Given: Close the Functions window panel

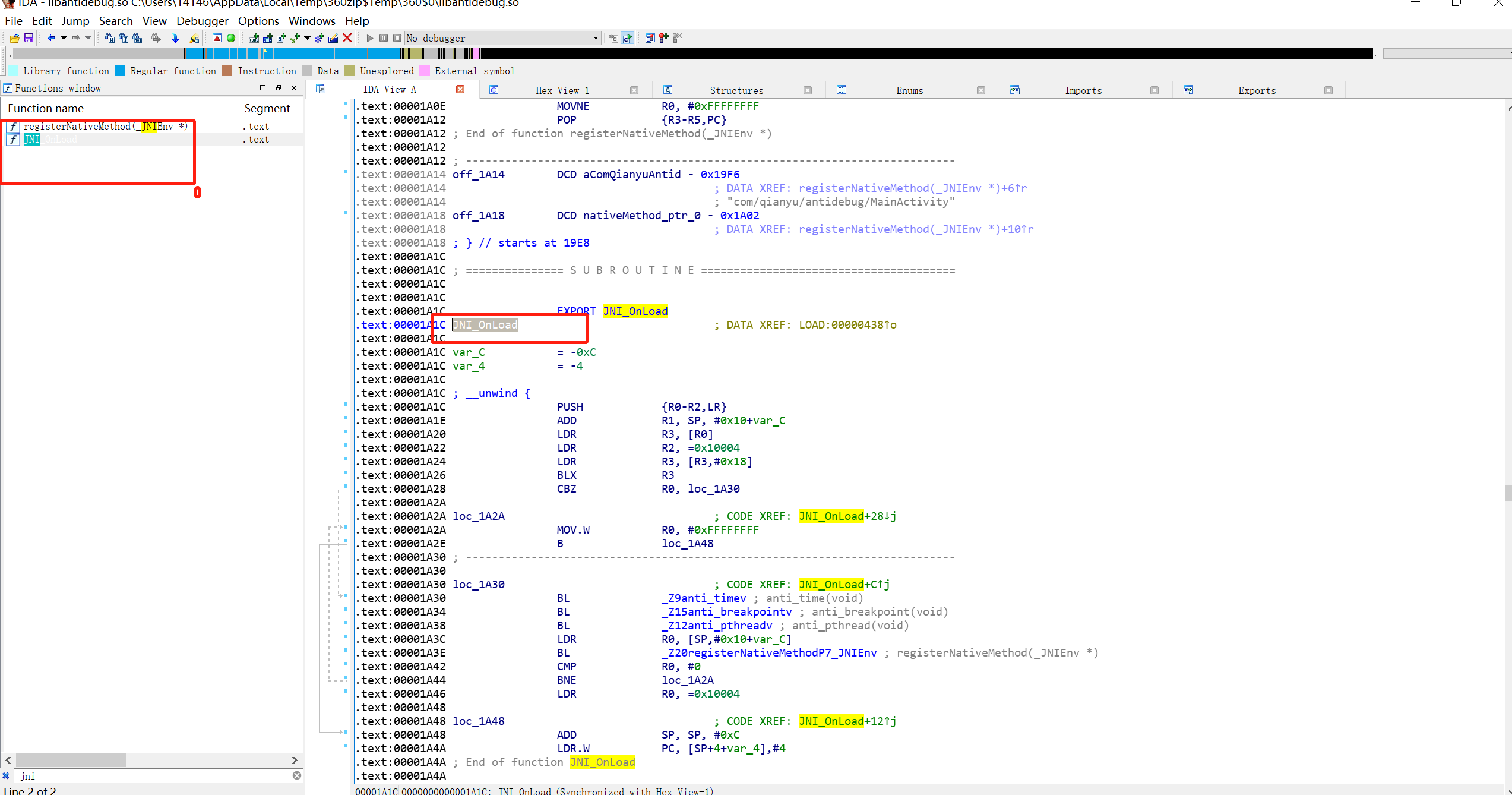Looking at the screenshot, I should click(x=294, y=88).
